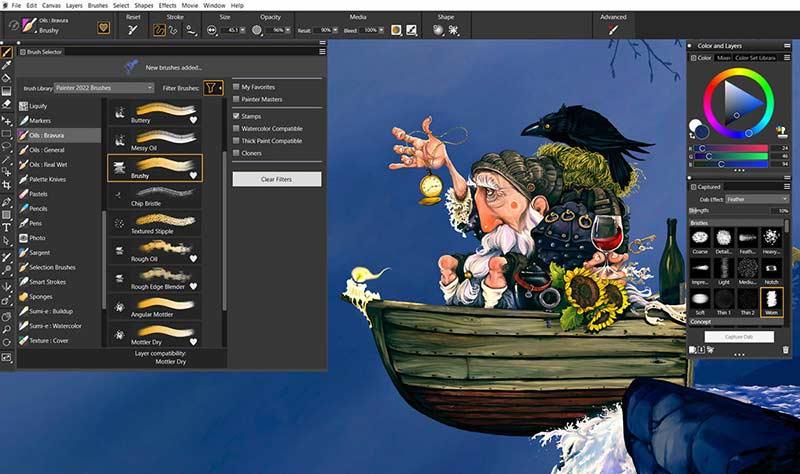The height and width of the screenshot is (474, 800).
Task: Favorite the Buttery brush heart
Action: (193, 120)
